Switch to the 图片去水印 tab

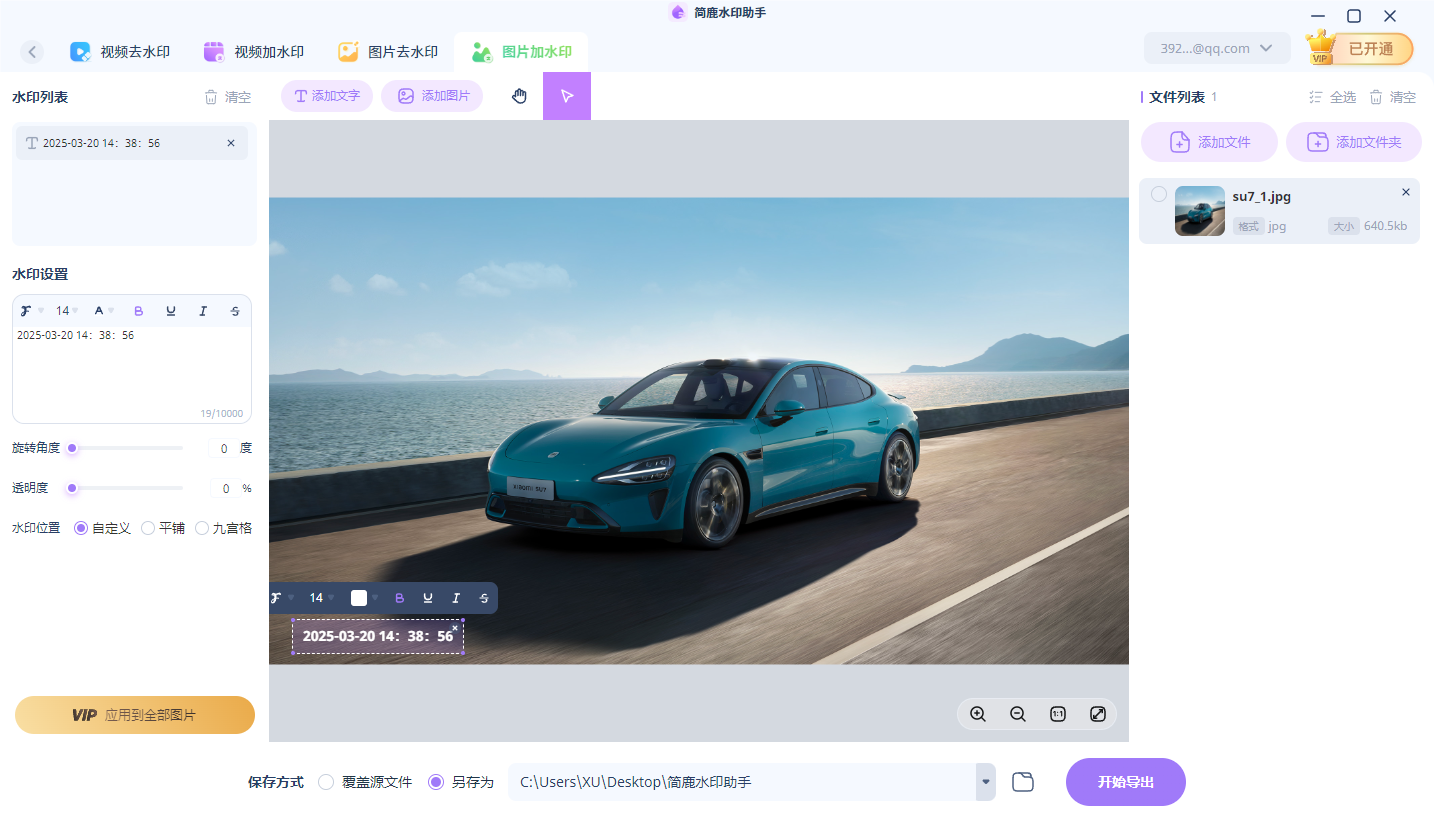click(x=388, y=52)
